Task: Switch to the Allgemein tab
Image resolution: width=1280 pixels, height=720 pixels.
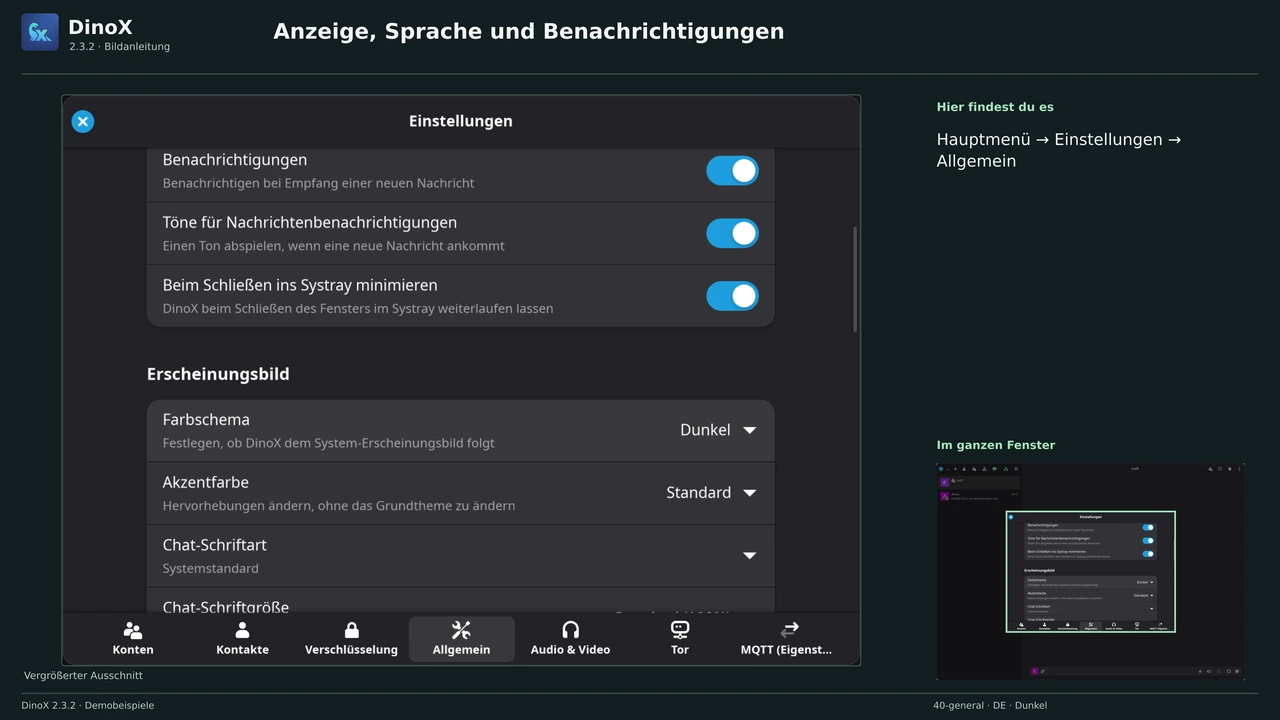Action: (x=461, y=639)
